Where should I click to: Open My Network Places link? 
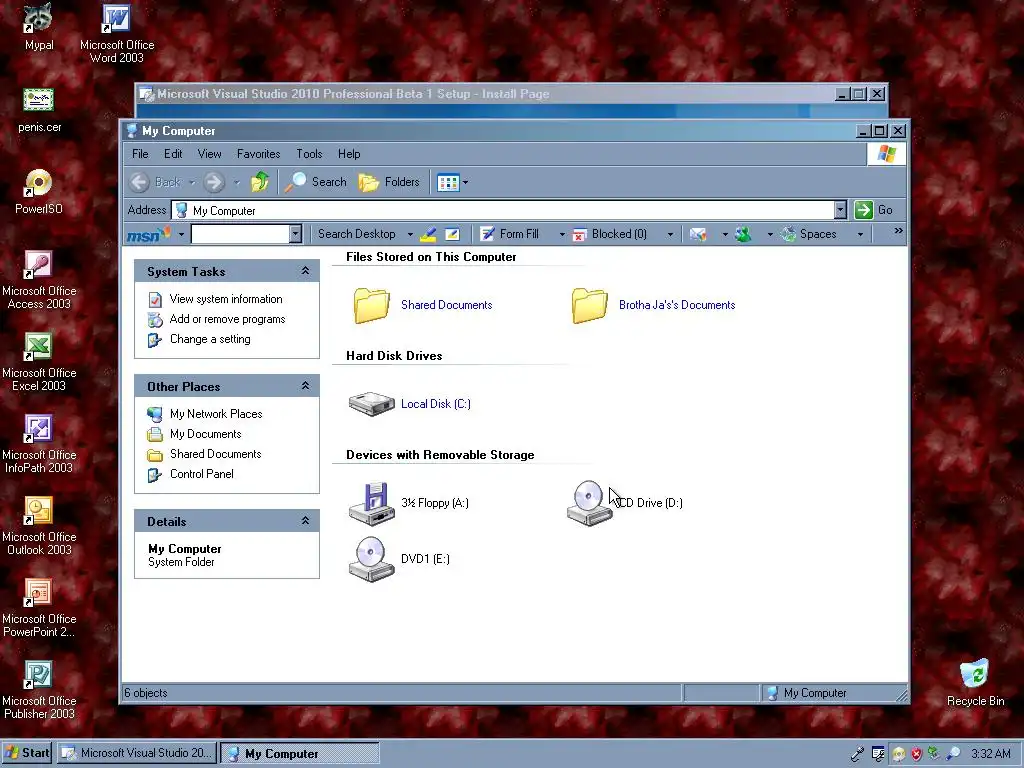[x=216, y=414]
